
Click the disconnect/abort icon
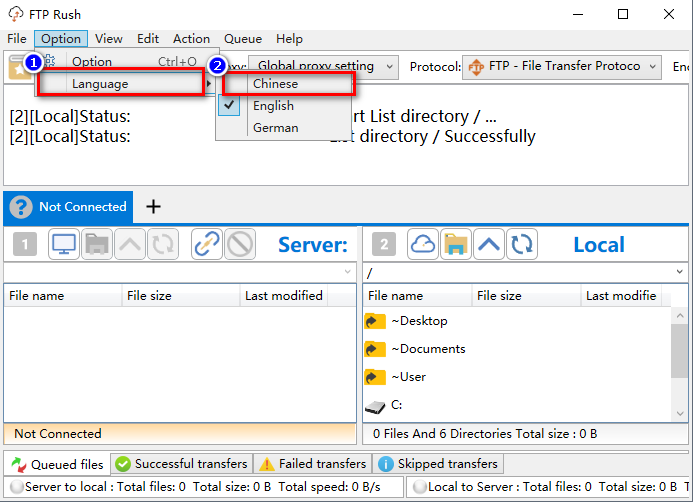(x=240, y=244)
